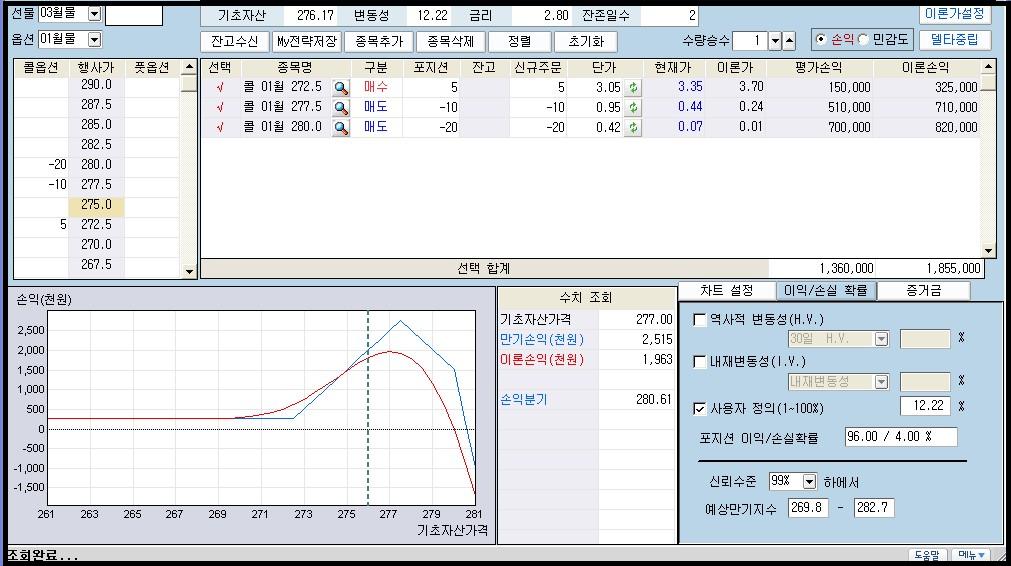The image size is (1011, 566).
Task: Open the 선물 03월물 dropdown
Action: [x=94, y=14]
